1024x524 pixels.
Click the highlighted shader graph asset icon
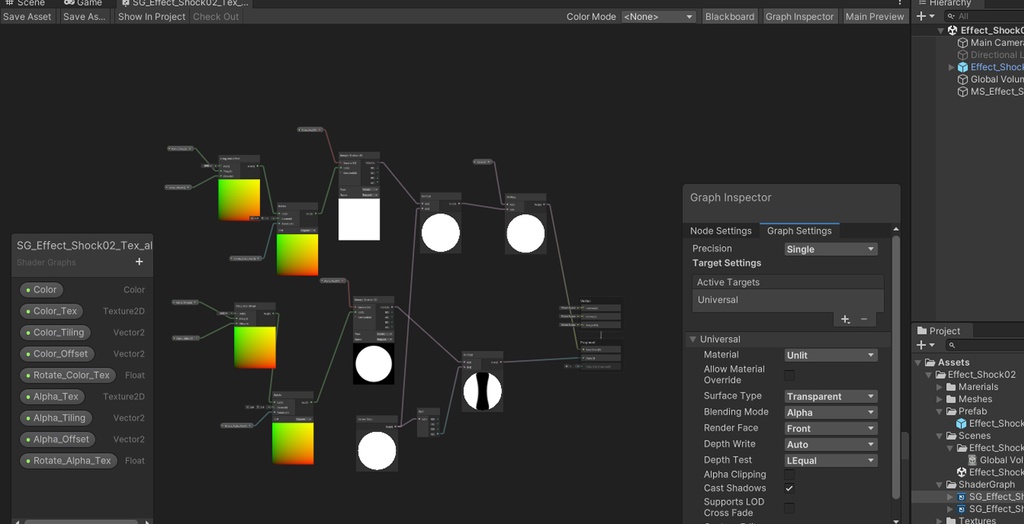[961, 497]
